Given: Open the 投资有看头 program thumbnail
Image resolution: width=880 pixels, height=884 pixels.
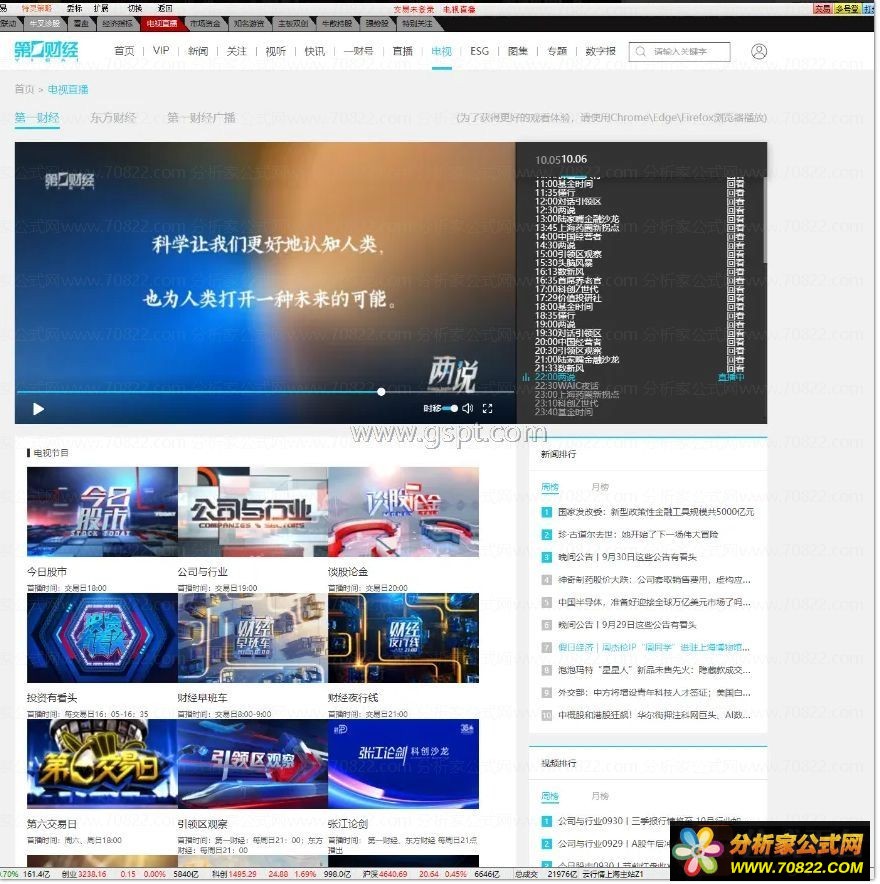Looking at the screenshot, I should pos(102,638).
